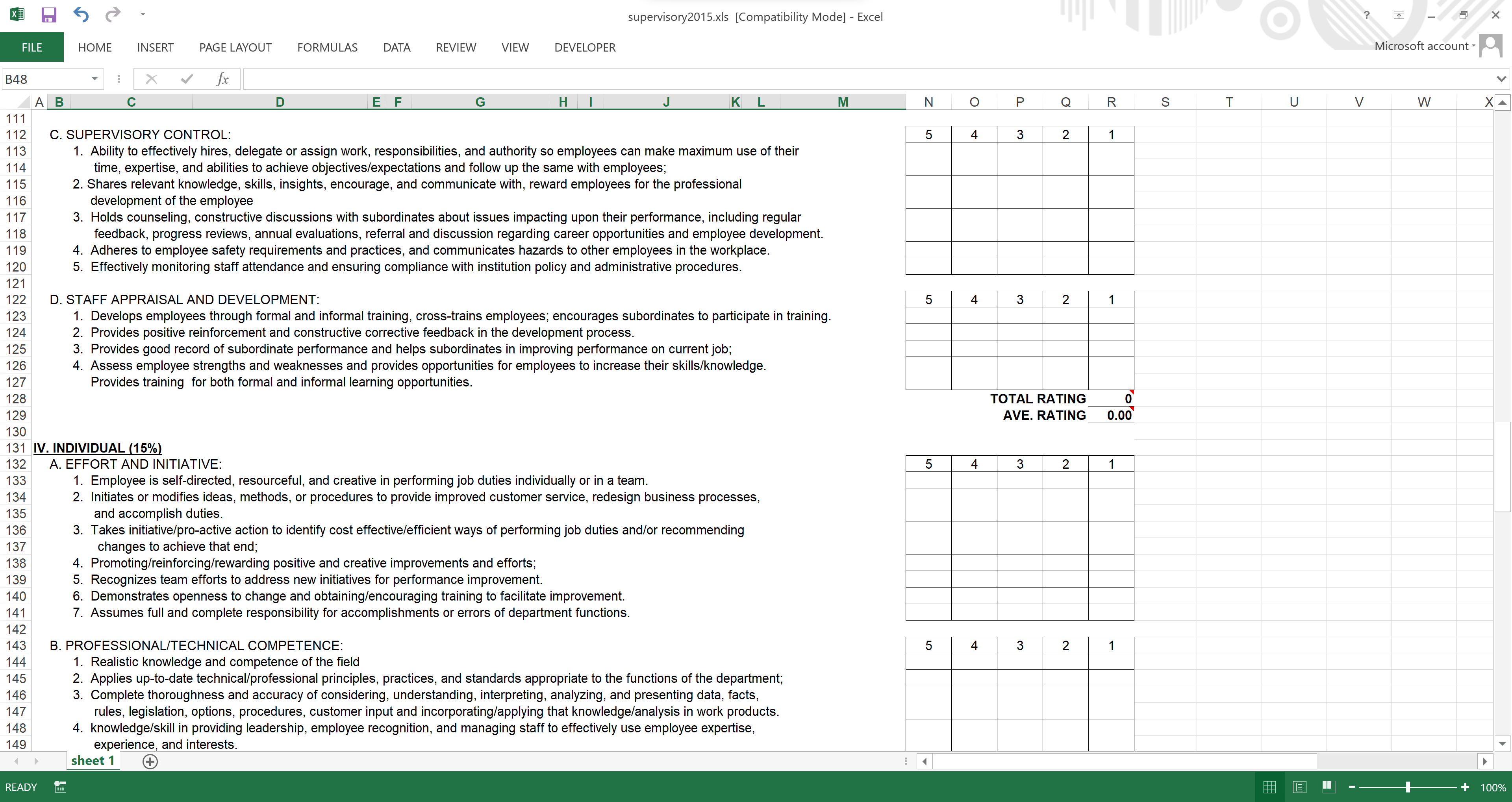This screenshot has height=802, width=1512.
Task: Click the zoom slider handle
Action: pos(1408,787)
